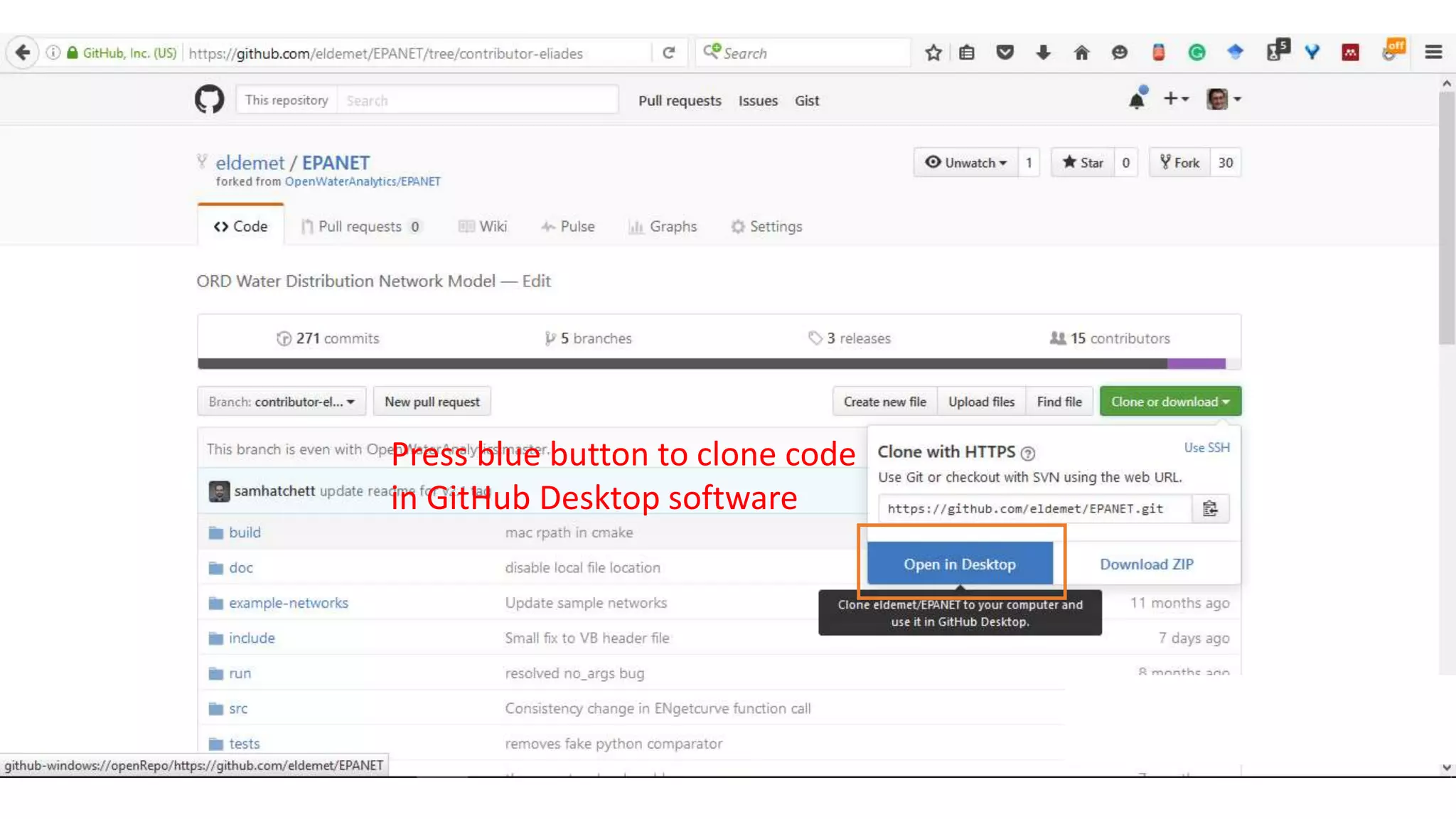
Task: Click Create new file
Action: [885, 402]
